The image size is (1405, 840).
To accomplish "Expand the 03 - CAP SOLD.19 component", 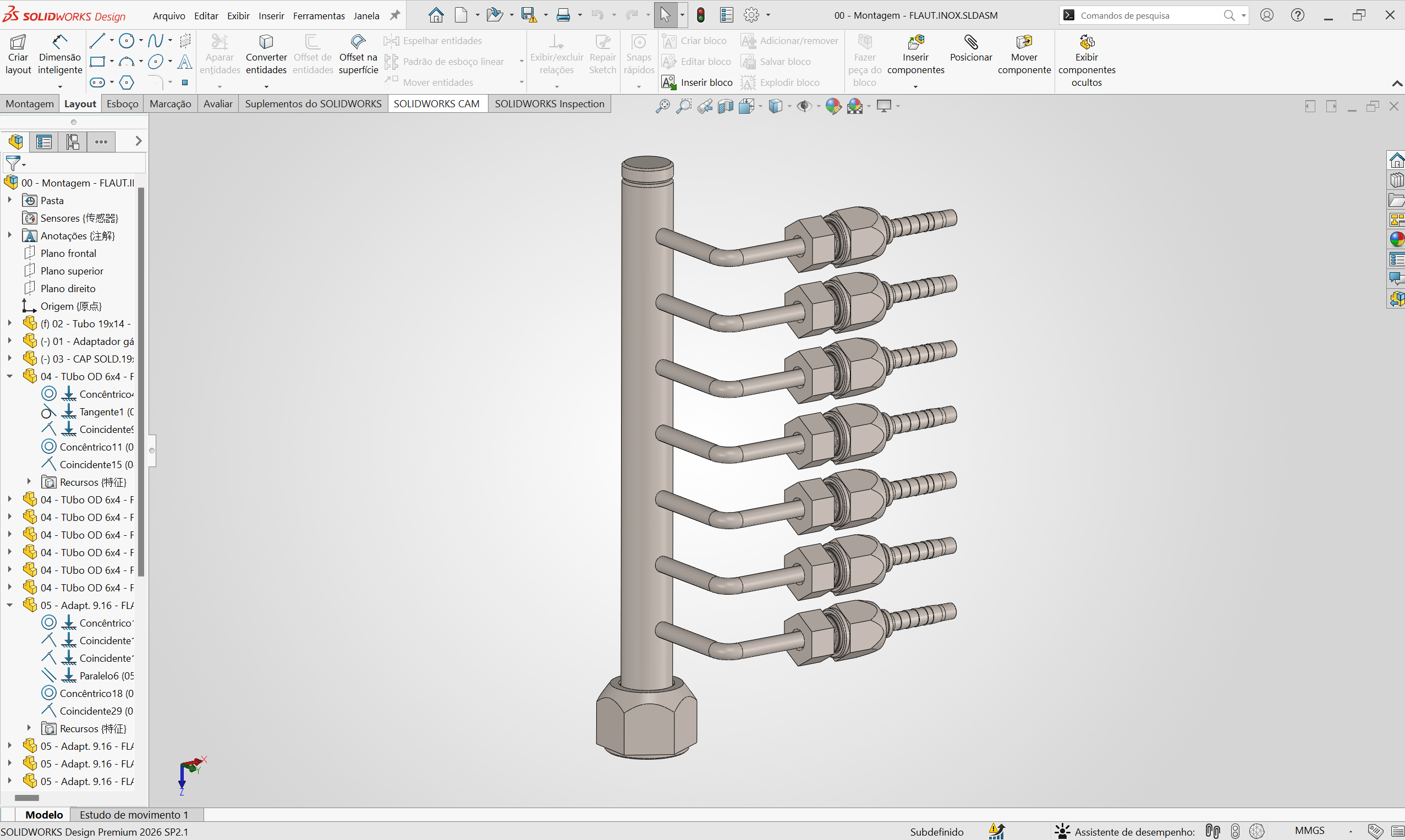I will [x=9, y=358].
